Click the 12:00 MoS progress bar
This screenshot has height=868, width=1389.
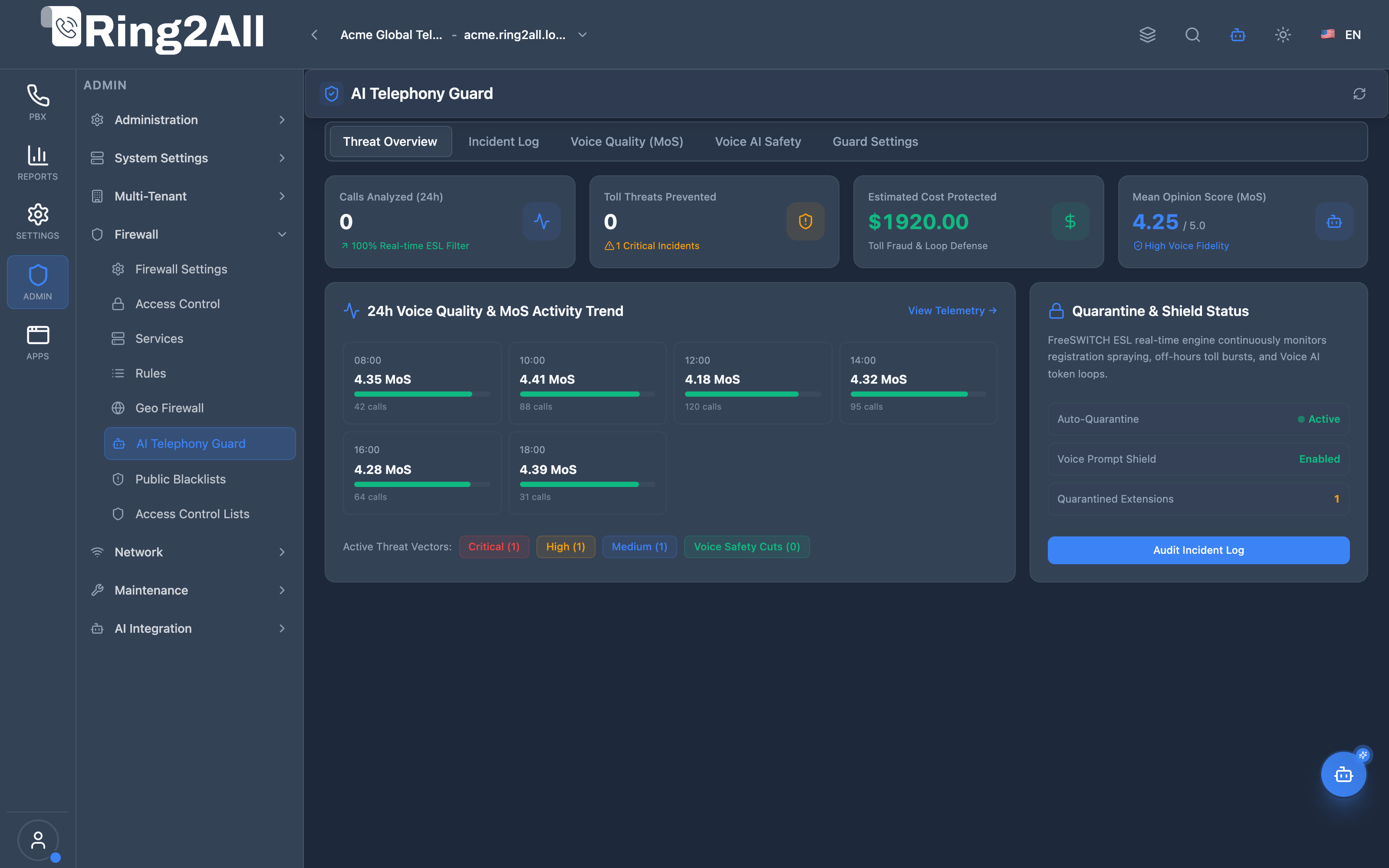pos(753,395)
